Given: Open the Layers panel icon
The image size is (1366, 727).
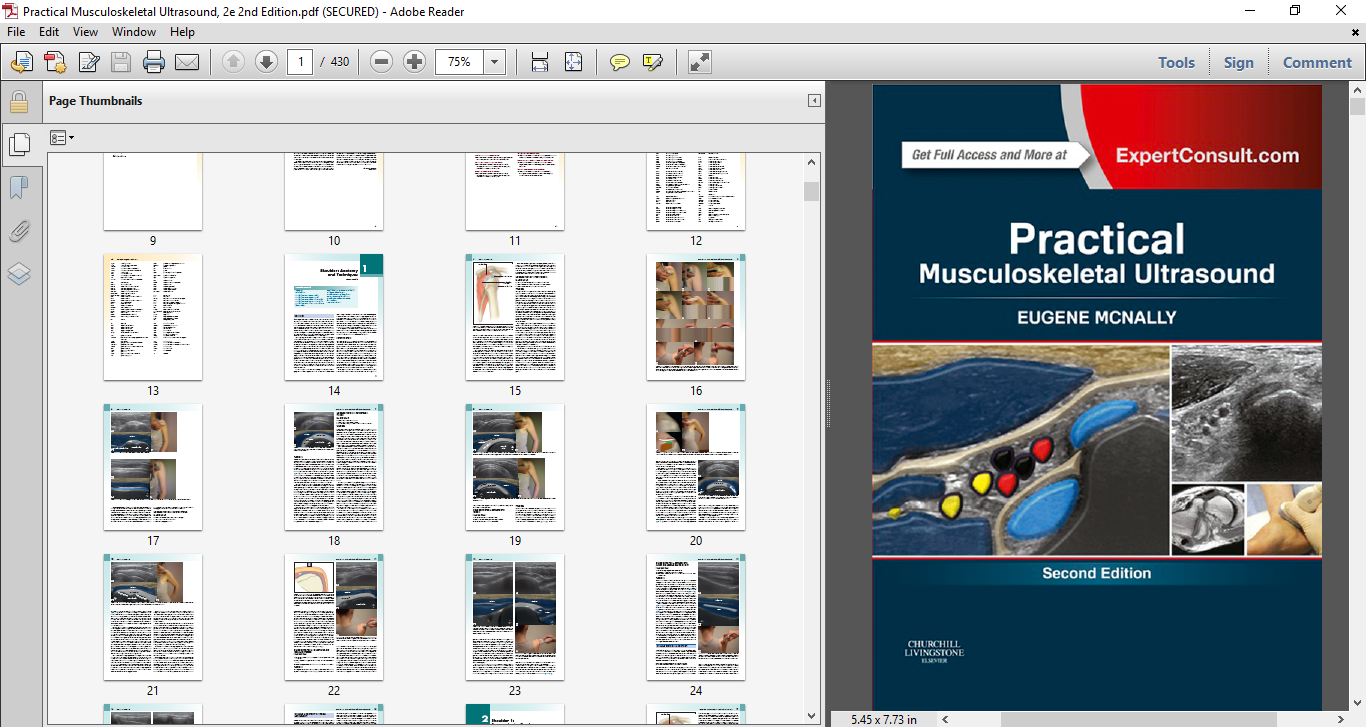Looking at the screenshot, I should [x=19, y=274].
